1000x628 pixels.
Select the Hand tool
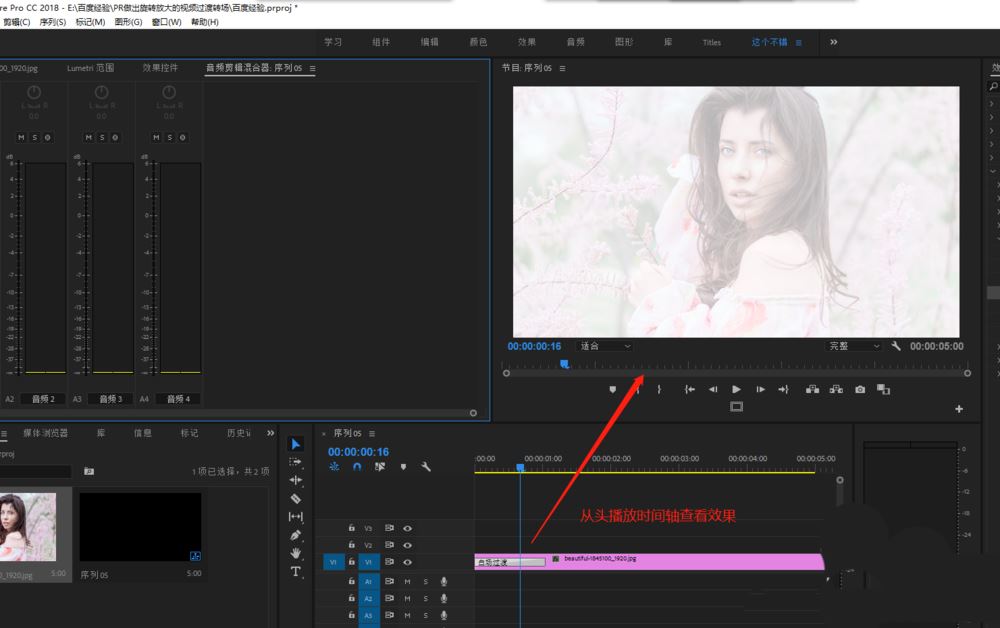[x=295, y=553]
